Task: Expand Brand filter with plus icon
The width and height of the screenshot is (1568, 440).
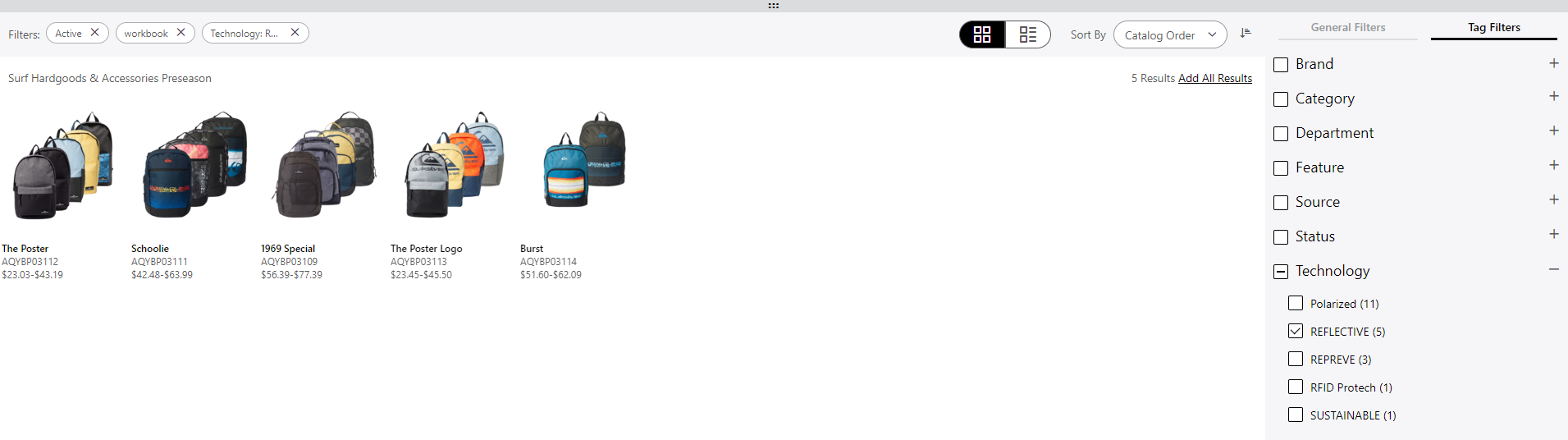Action: (1553, 63)
